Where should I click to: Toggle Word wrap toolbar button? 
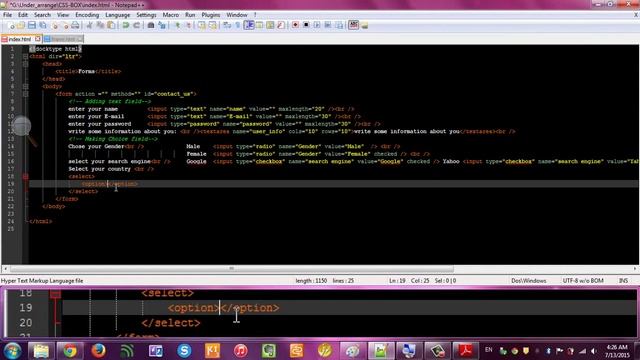227,25
